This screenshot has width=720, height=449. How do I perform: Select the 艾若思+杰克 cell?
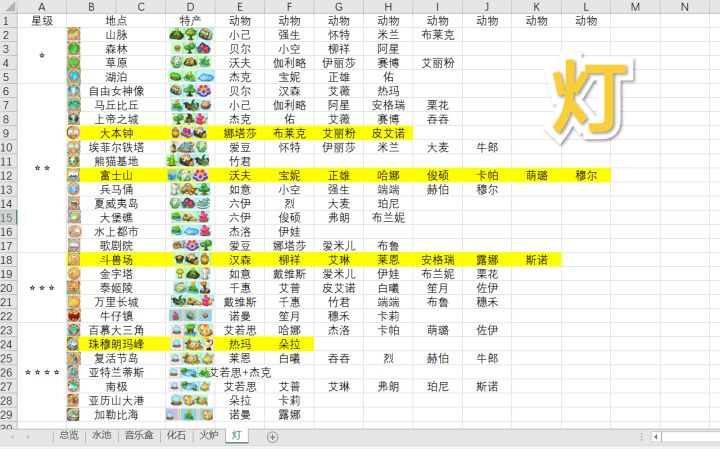pyautogui.click(x=240, y=372)
